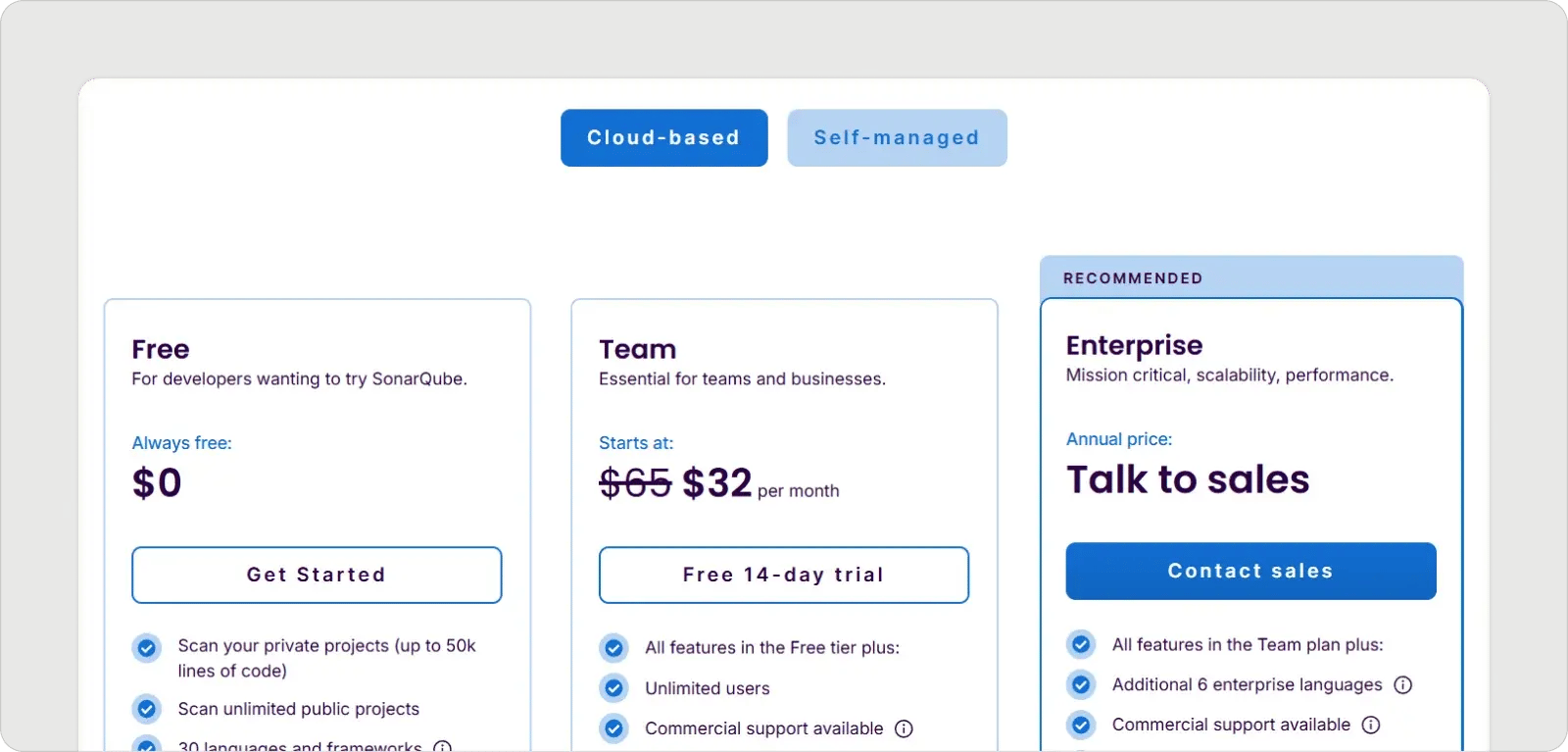This screenshot has height=752, width=1568.
Task: Click the Enterprise plan heading
Action: pyautogui.click(x=1134, y=345)
